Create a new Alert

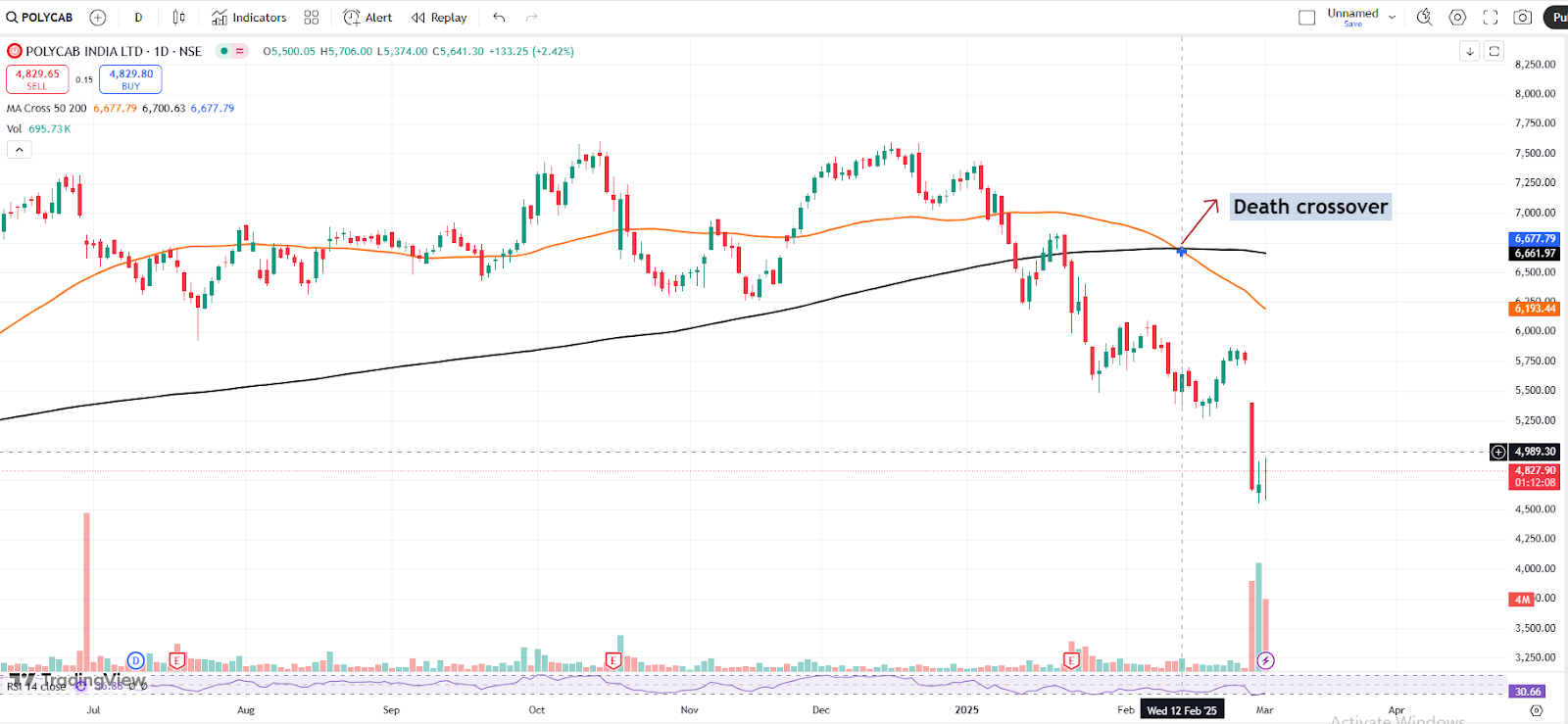coord(367,18)
